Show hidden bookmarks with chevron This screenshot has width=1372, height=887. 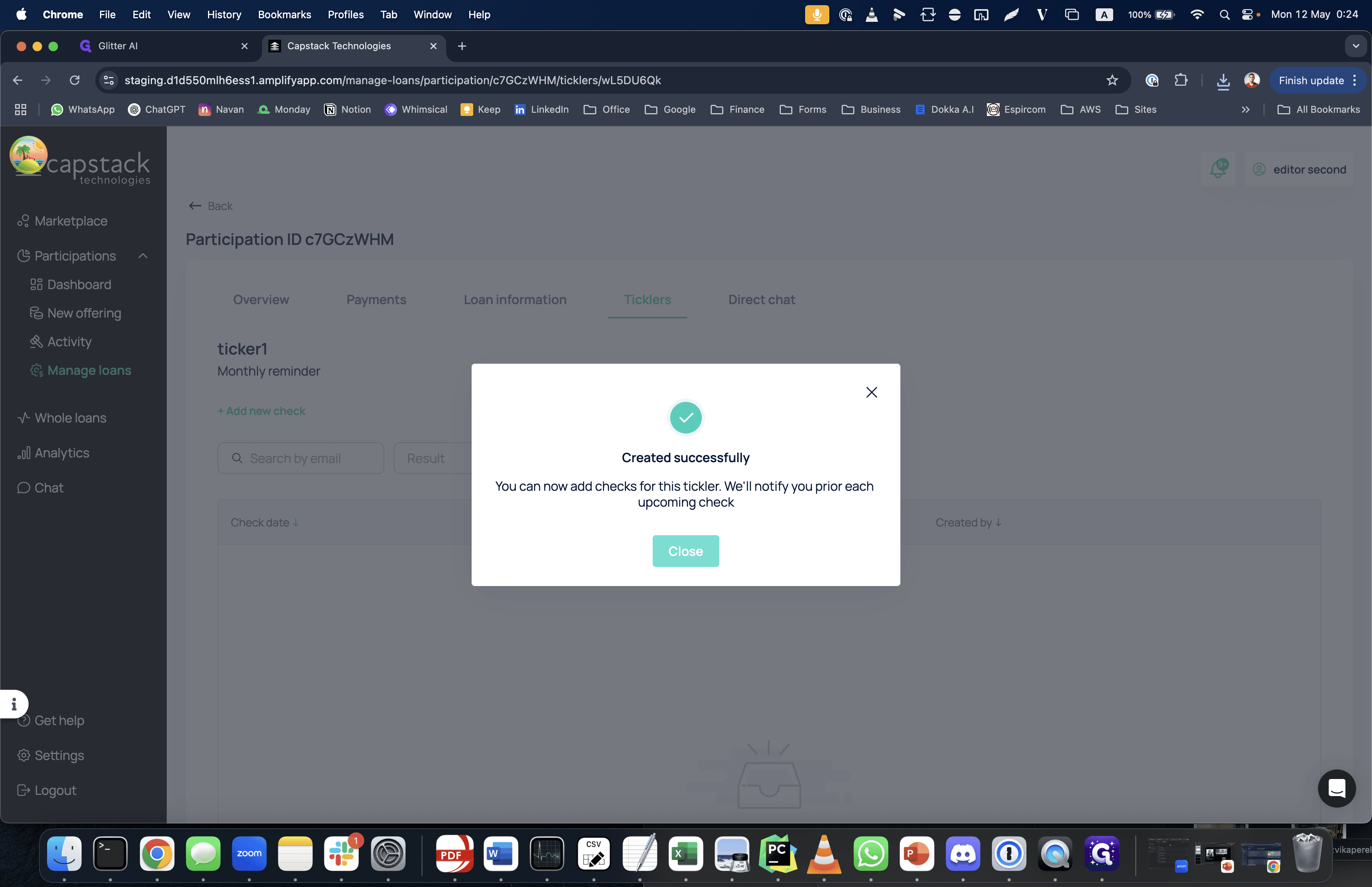1245,110
